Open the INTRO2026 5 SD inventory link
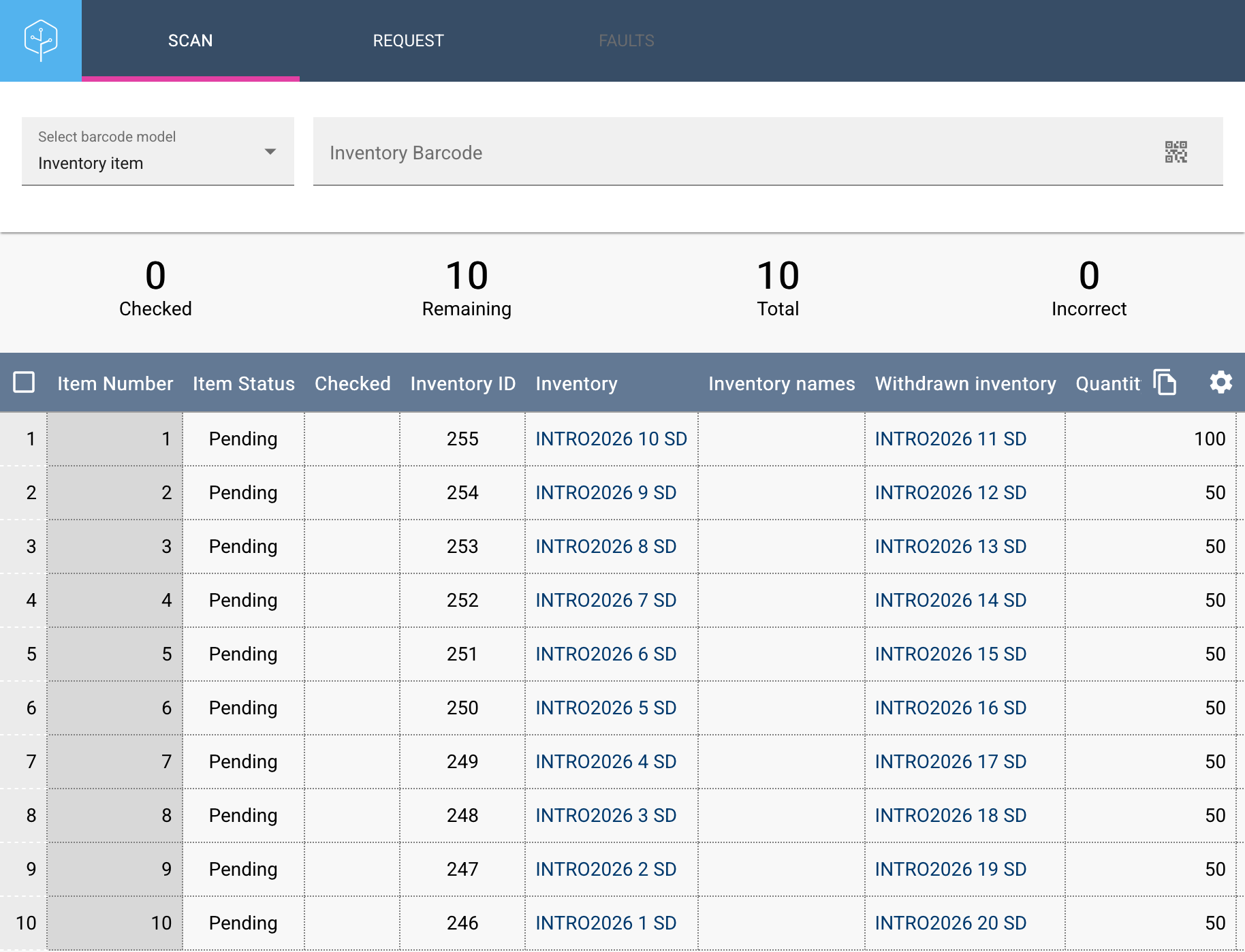This screenshot has height=952, width=1245. [605, 708]
